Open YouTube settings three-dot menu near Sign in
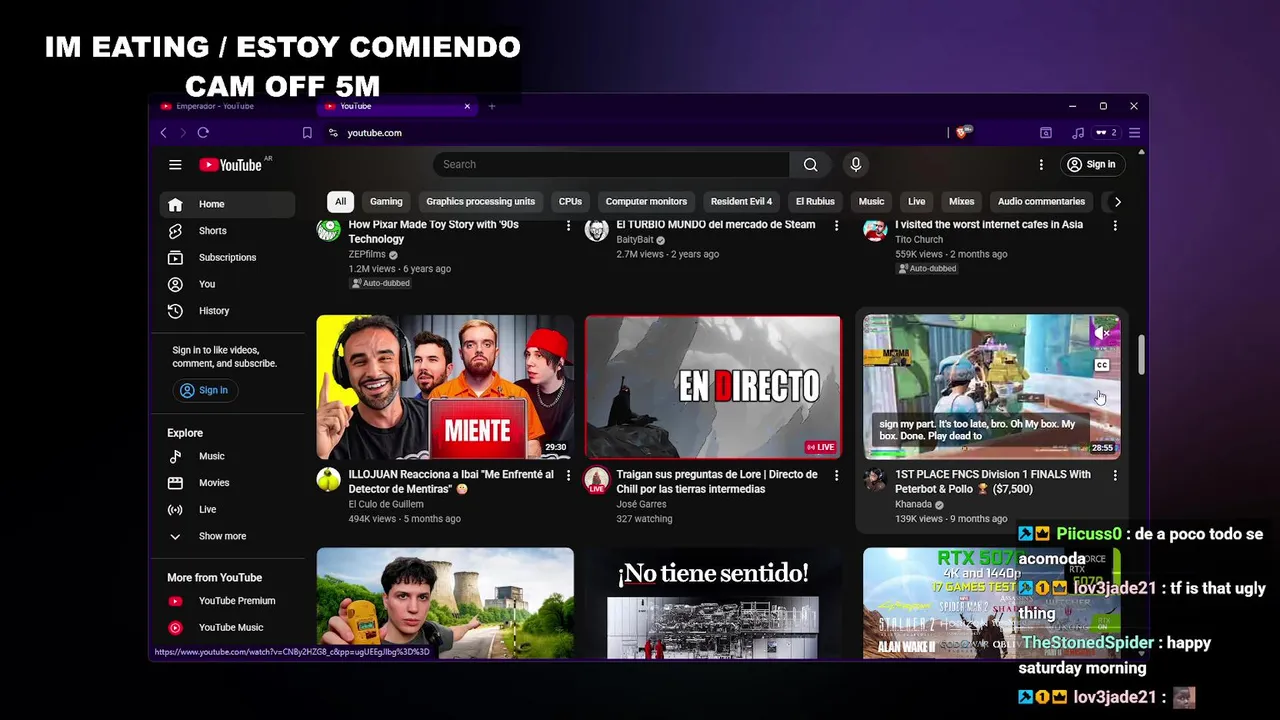Viewport: 1280px width, 720px height. point(1041,164)
